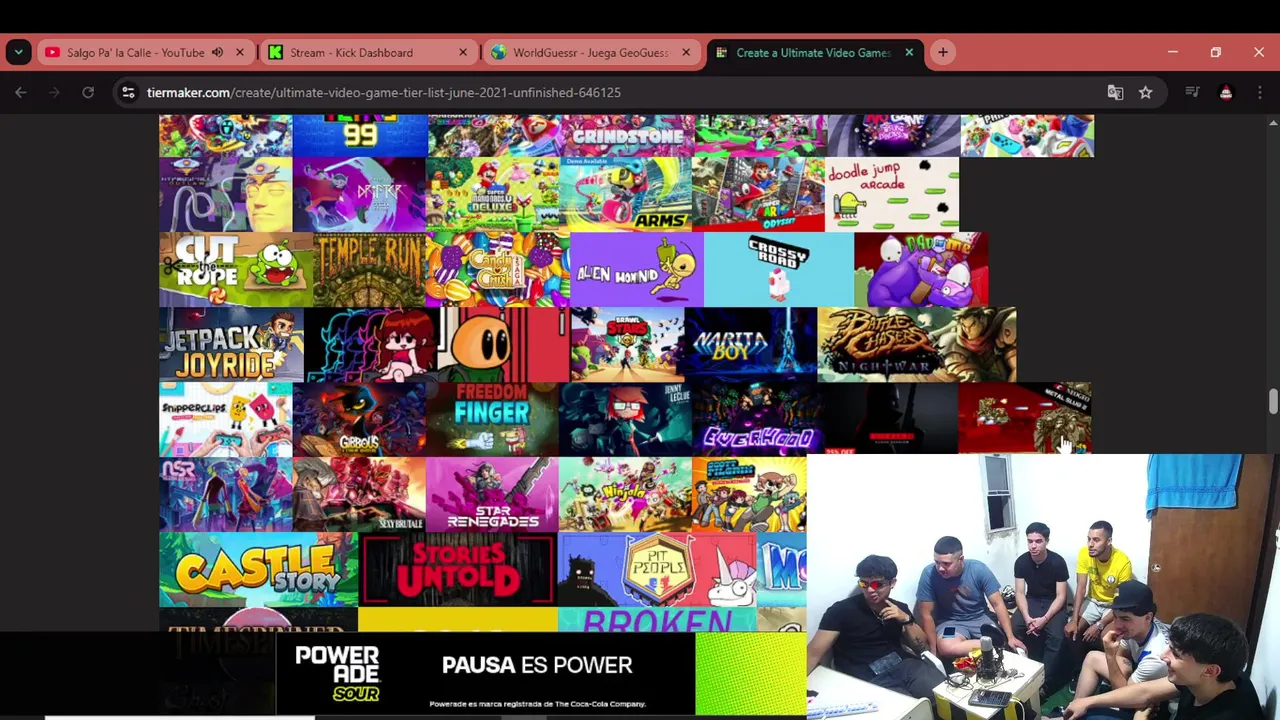Click the Powerade Sour banner ad
The height and width of the screenshot is (720, 1280).
[541, 674]
